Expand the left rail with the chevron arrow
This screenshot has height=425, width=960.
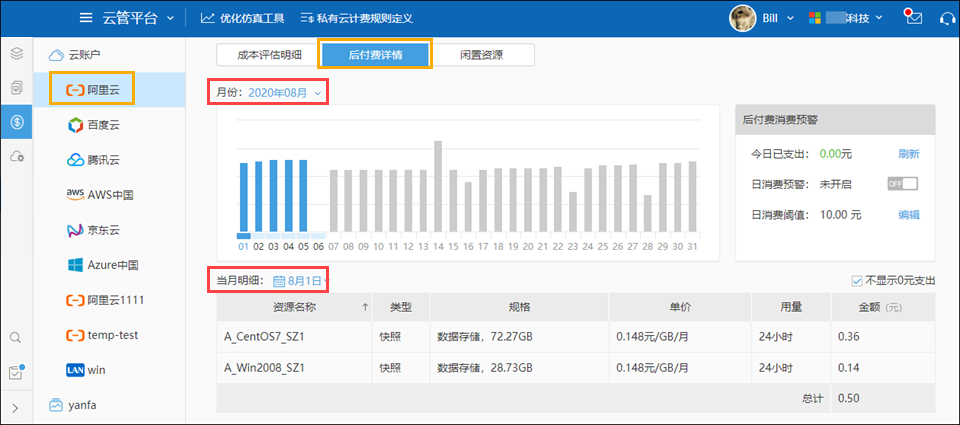click(16, 407)
